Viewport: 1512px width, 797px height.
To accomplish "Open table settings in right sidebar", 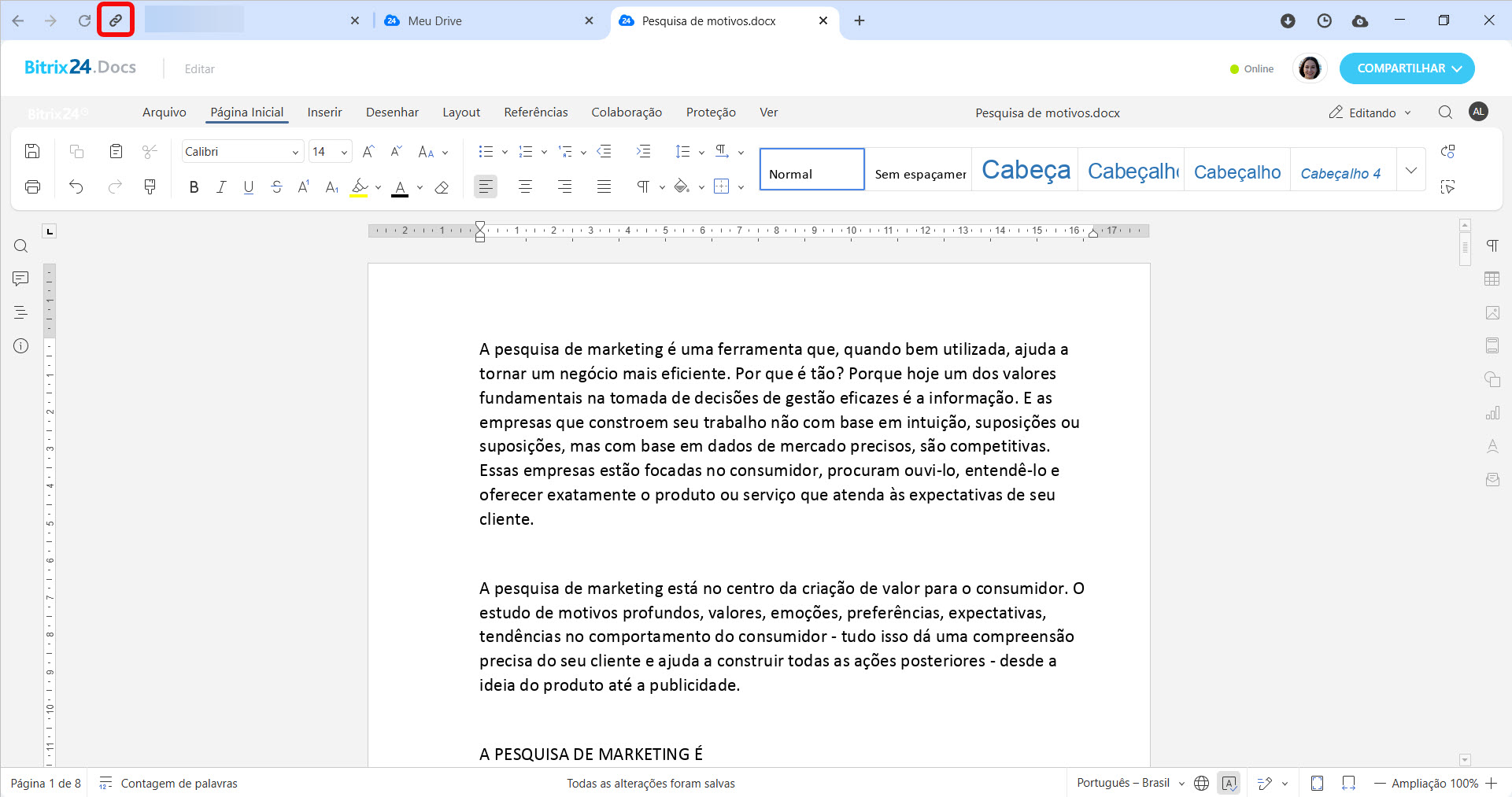I will click(x=1492, y=279).
